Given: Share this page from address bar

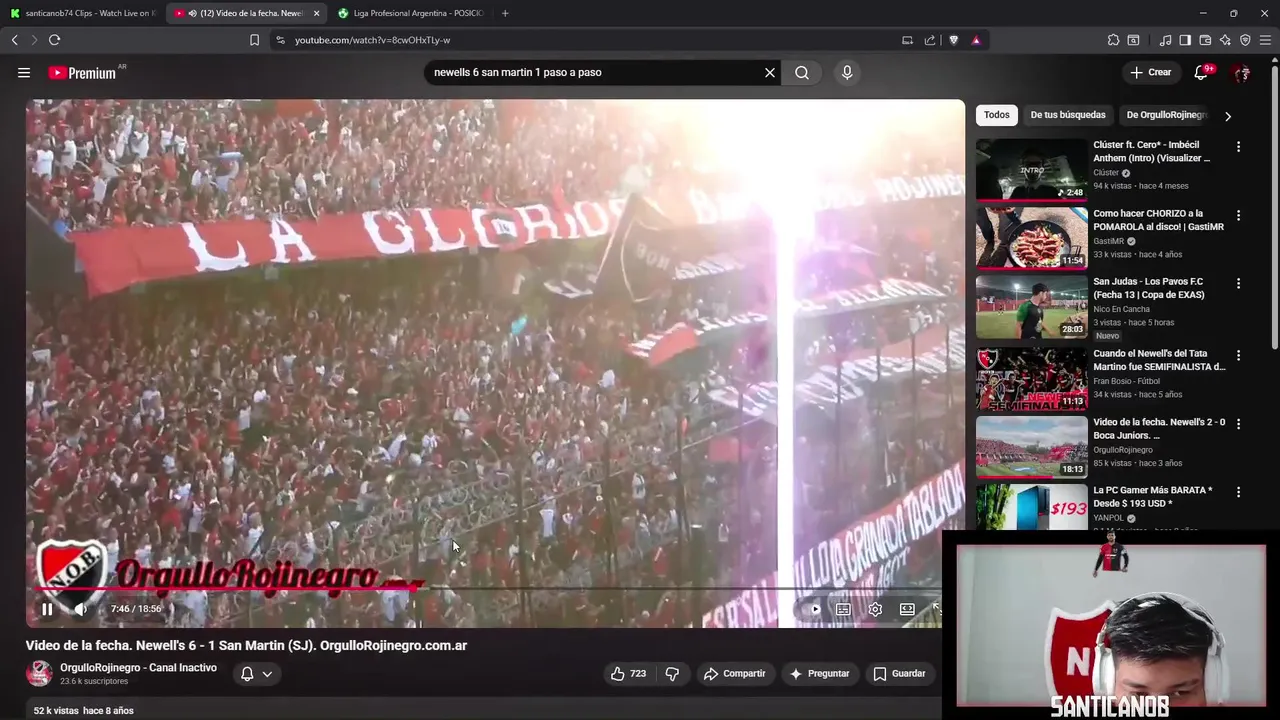Looking at the screenshot, I should pyautogui.click(x=930, y=40).
